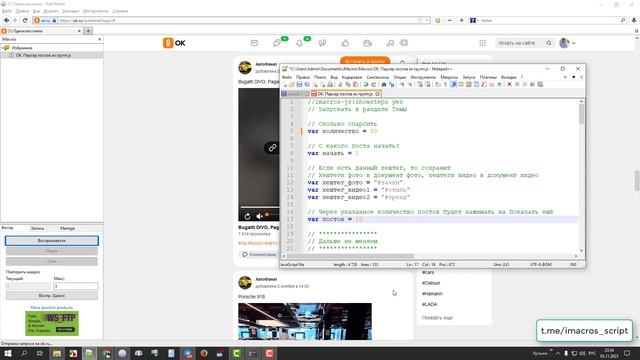Viewport: 640px width, 360px height.
Task: Open OK music note icon
Action: (x=390, y=43)
